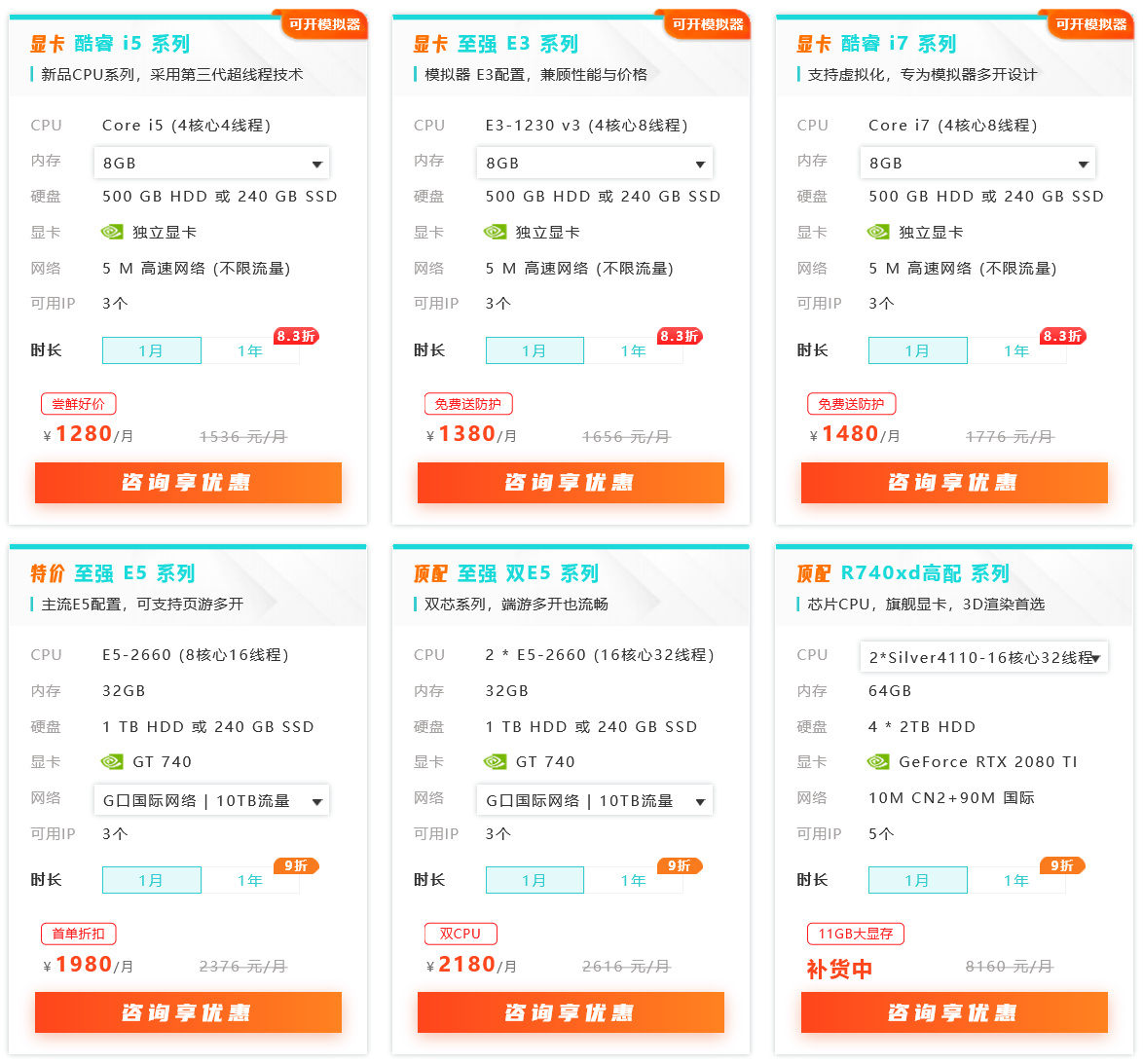Screen dimensions: 1143x1064
Task: Select 1月 tab in Core i7 card
Action: (917, 350)
